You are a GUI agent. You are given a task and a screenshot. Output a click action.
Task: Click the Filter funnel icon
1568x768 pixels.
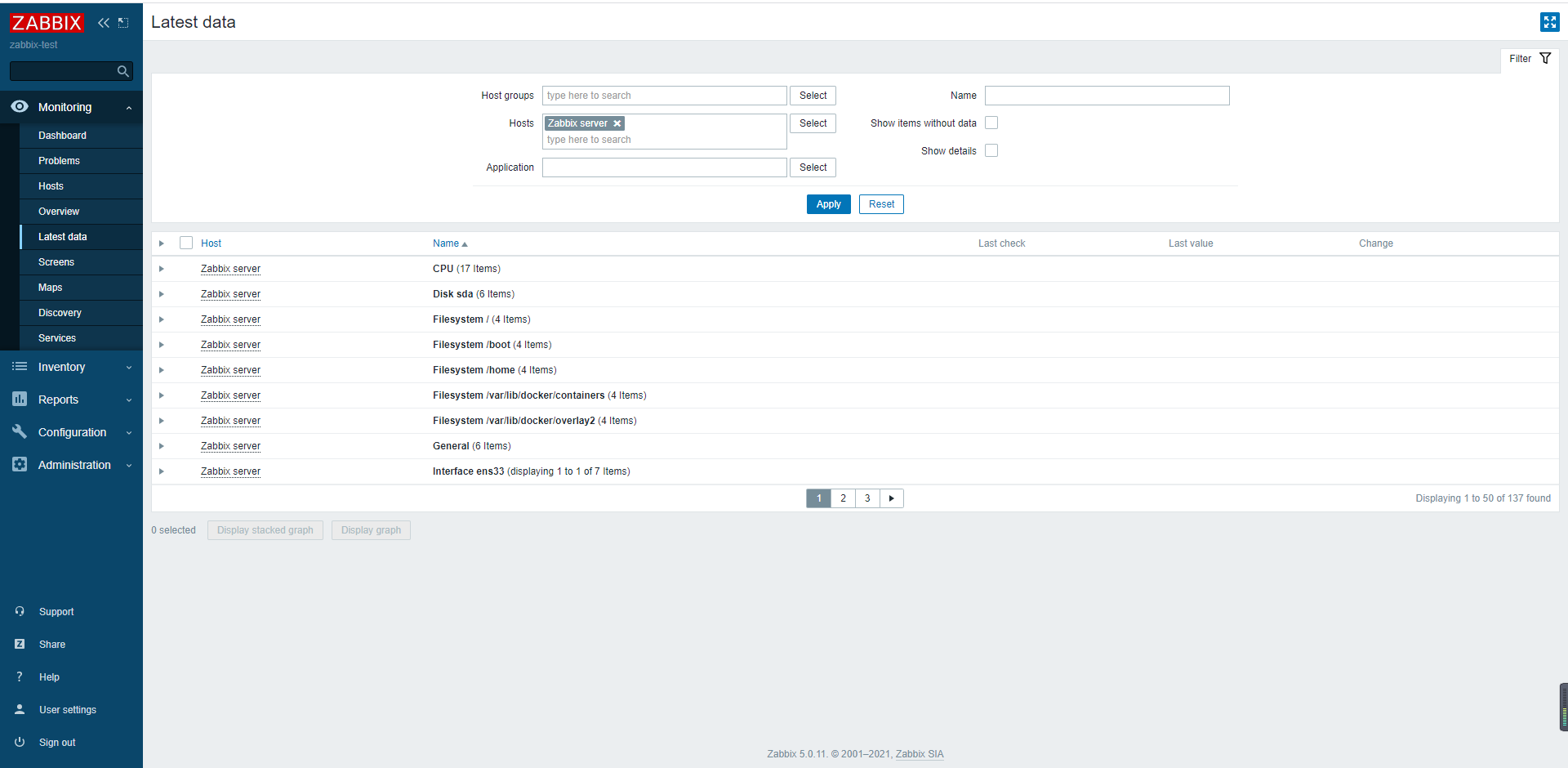[1545, 58]
